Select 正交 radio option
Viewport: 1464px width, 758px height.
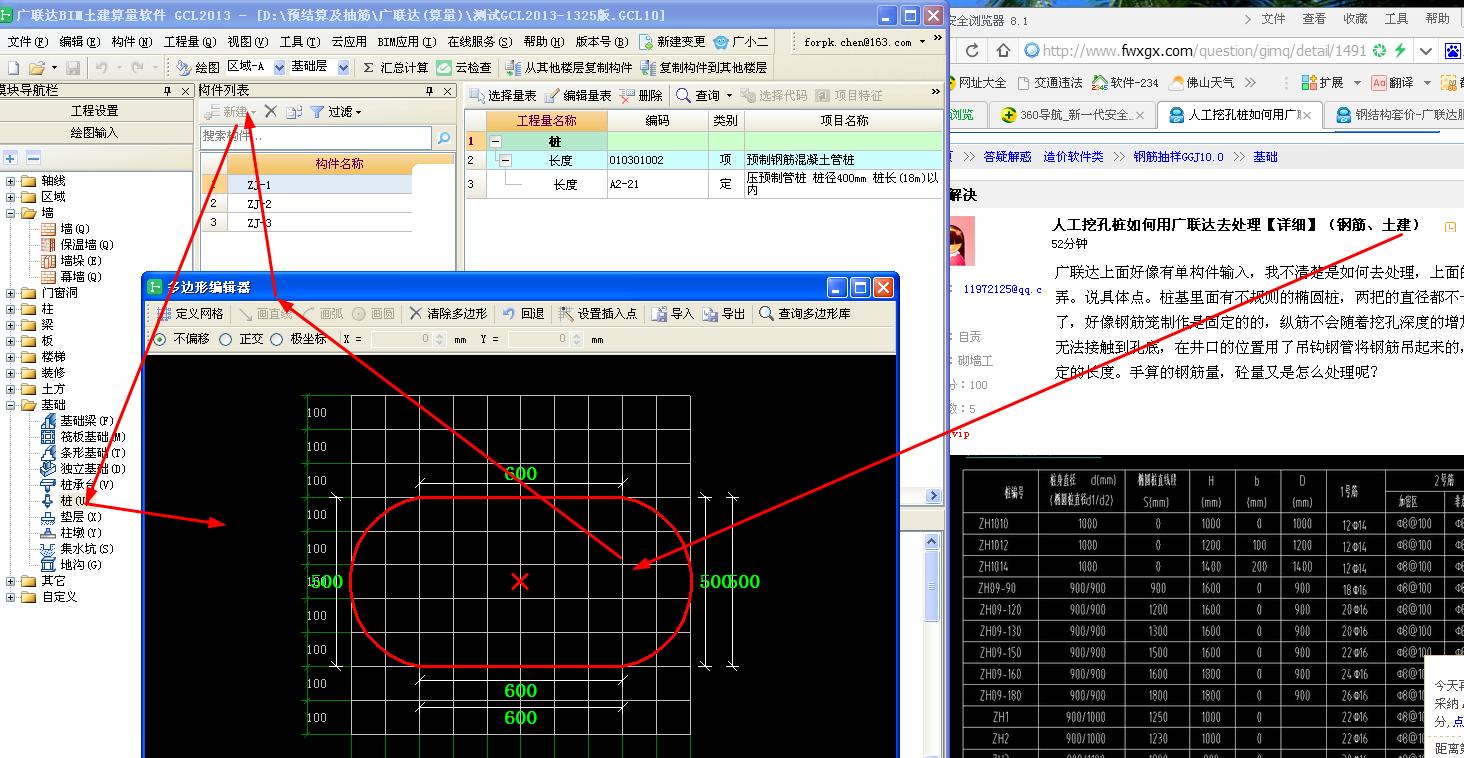tap(225, 339)
